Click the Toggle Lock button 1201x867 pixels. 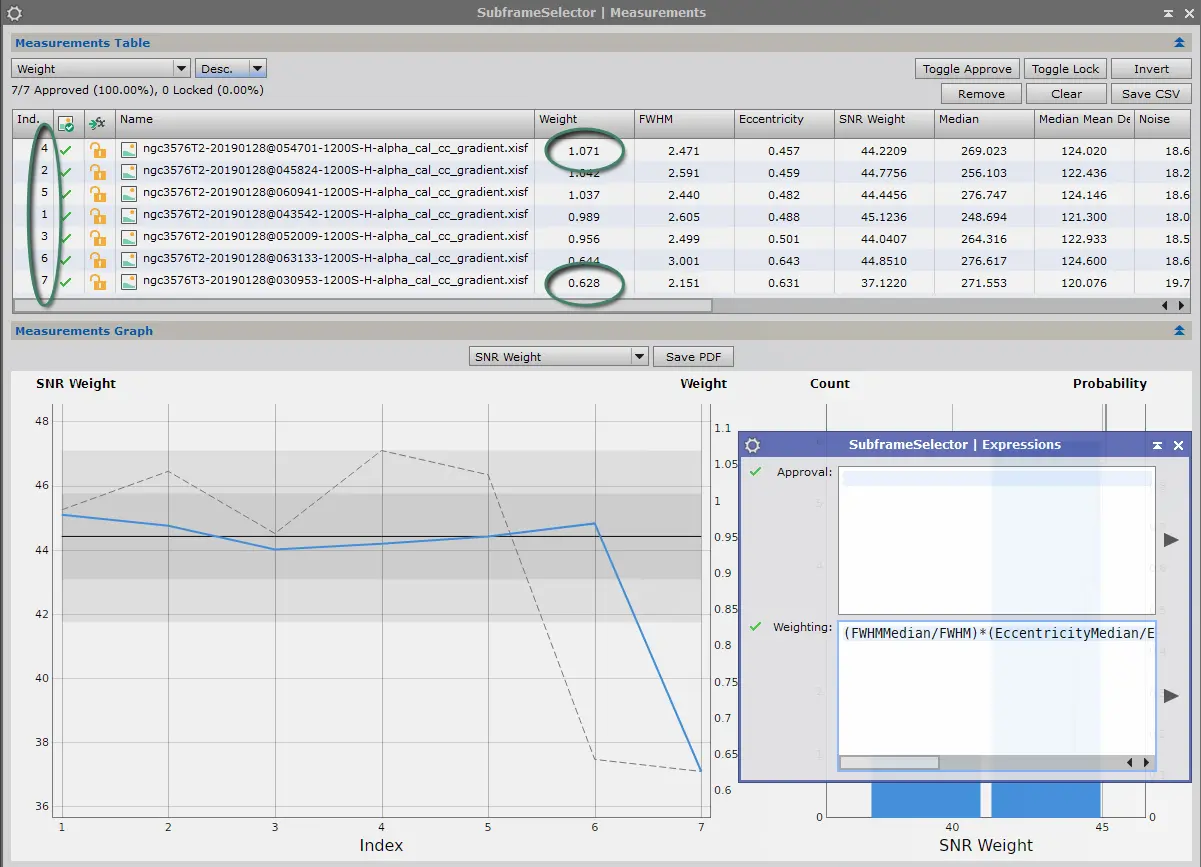coord(1065,69)
